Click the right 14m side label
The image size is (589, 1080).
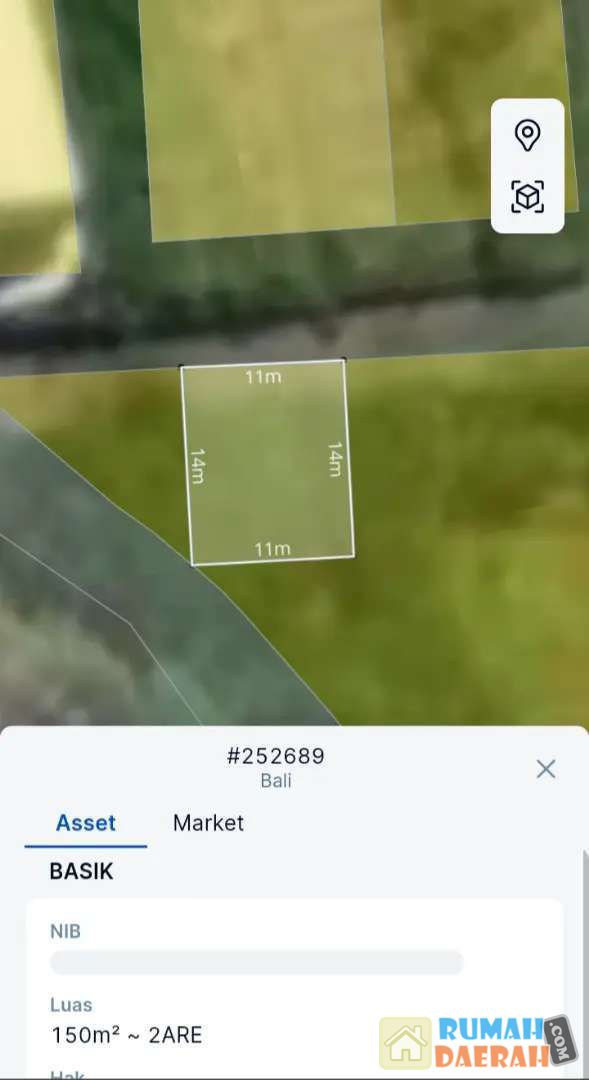[x=335, y=459]
